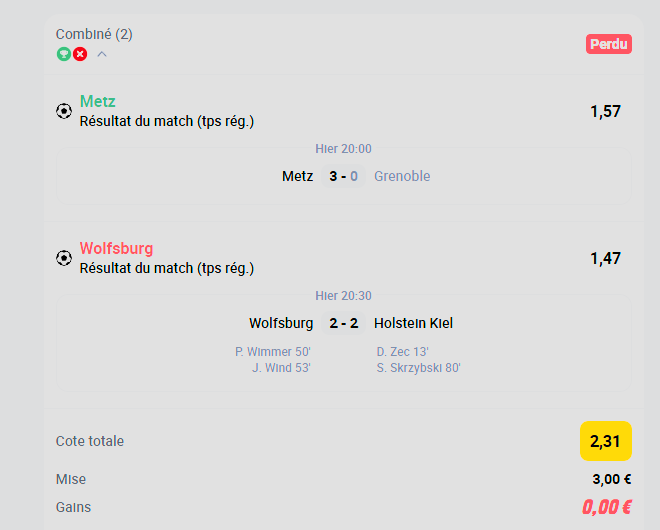This screenshot has height=530, width=660.
Task: Click the Metz 3 - 0 score box
Action: [x=343, y=176]
